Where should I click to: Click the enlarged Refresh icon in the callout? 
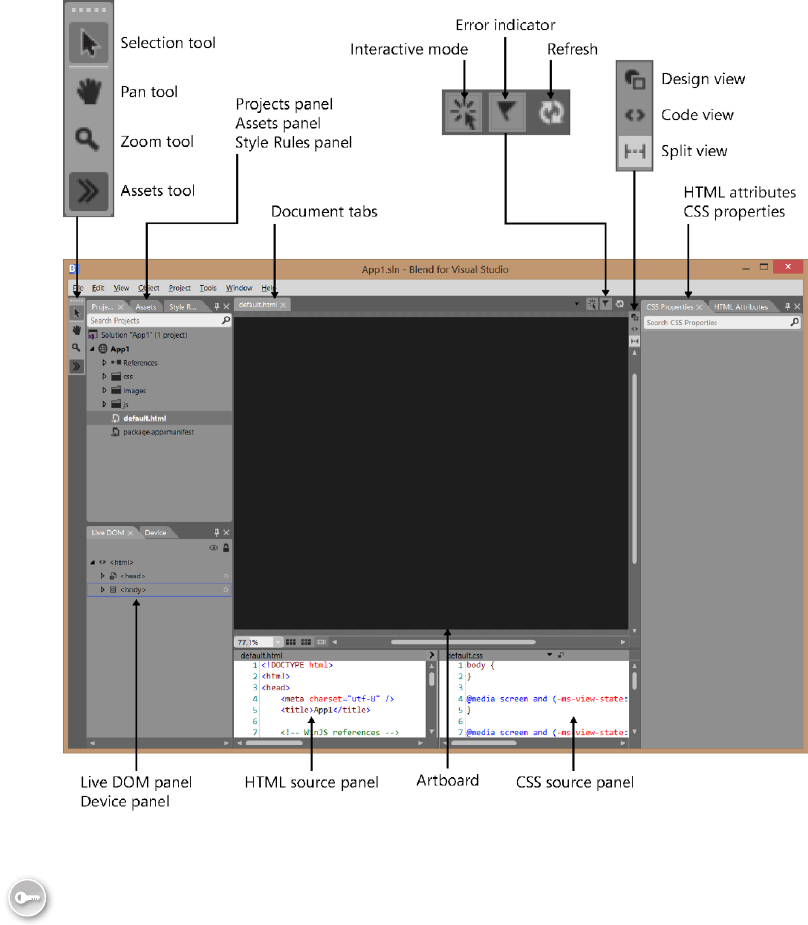(551, 112)
